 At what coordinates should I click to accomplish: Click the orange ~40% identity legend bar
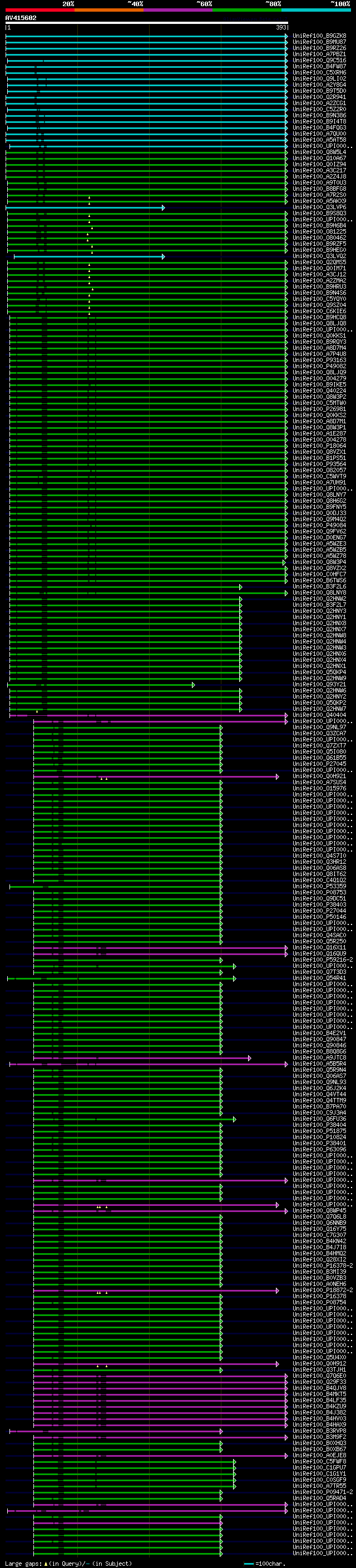[x=109, y=11]
